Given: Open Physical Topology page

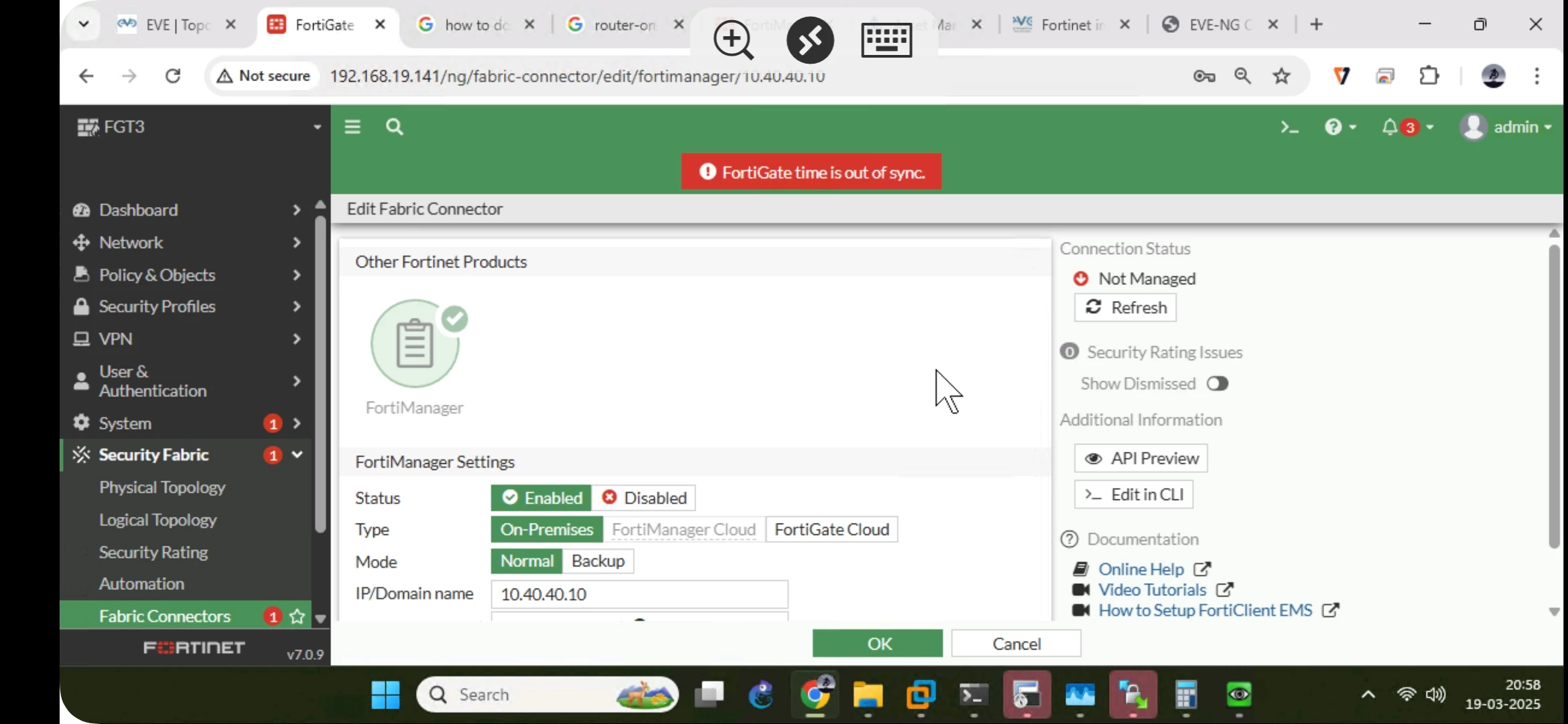Looking at the screenshot, I should click(162, 487).
